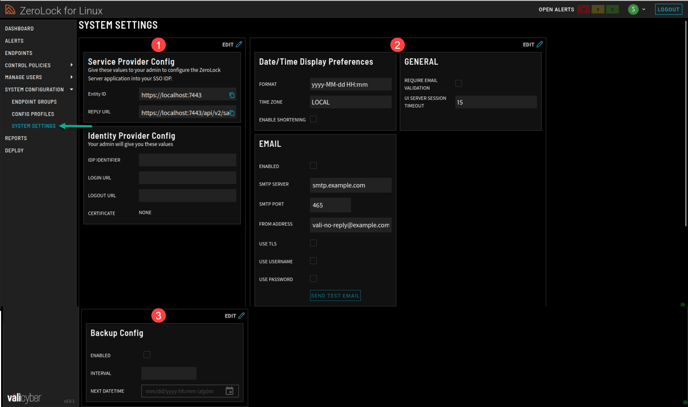The height and width of the screenshot is (407, 688).
Task: Click the Logout button
Action: tap(668, 9)
